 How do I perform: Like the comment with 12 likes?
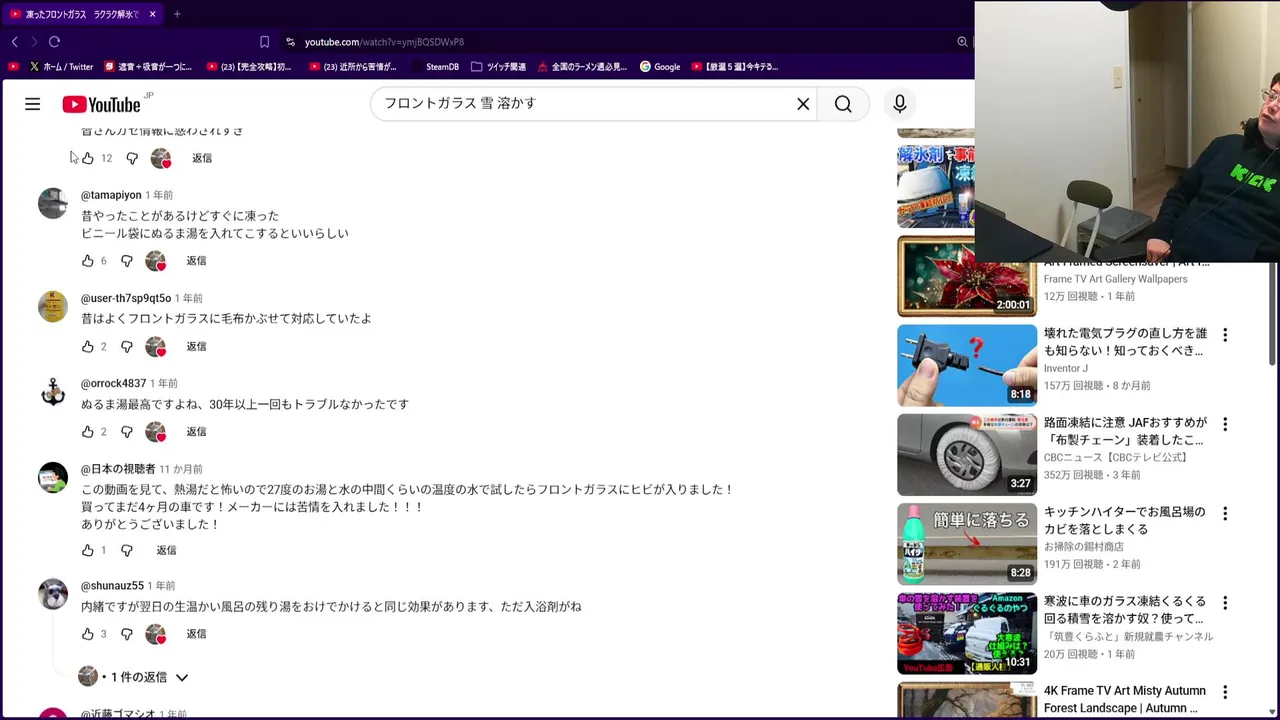point(88,158)
